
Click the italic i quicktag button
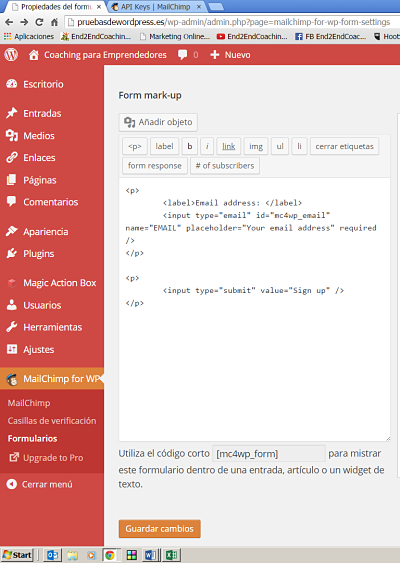tap(207, 146)
